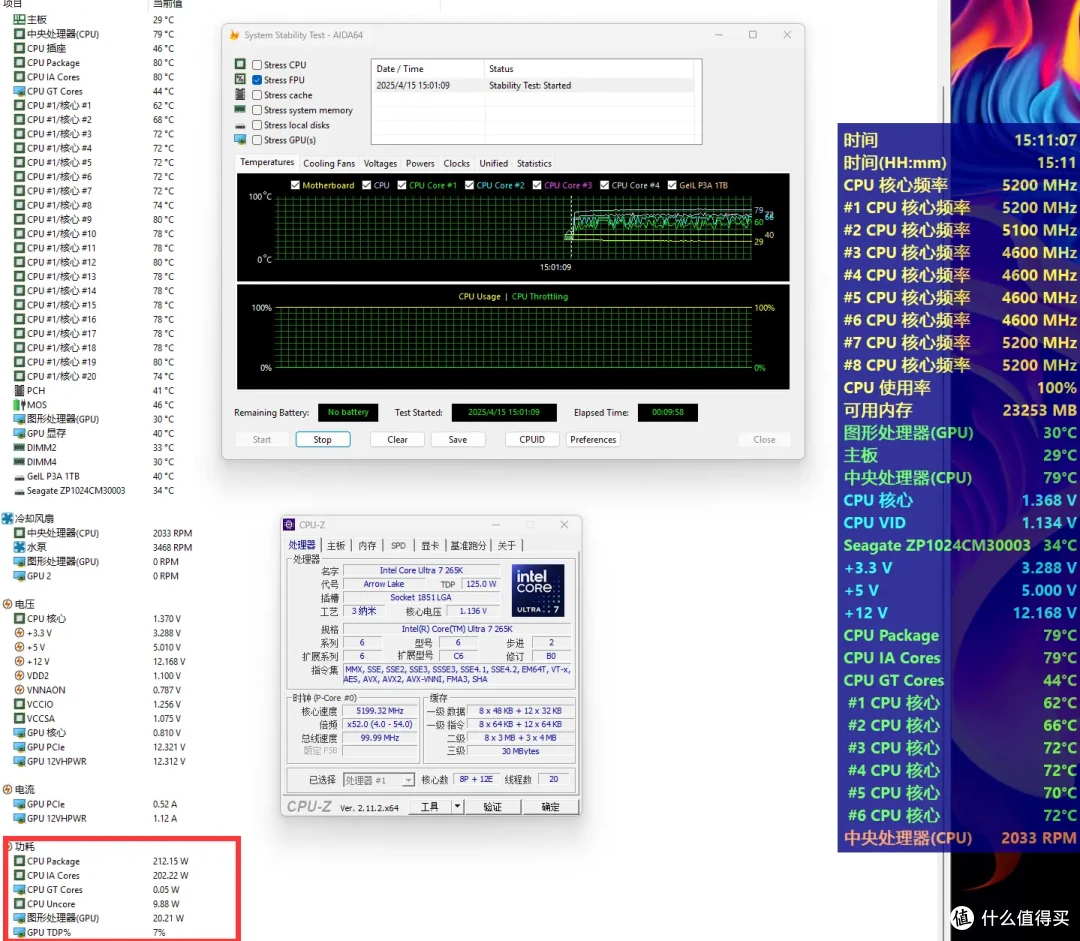Open the Clocks tab
This screenshot has width=1080, height=941.
[x=457, y=164]
